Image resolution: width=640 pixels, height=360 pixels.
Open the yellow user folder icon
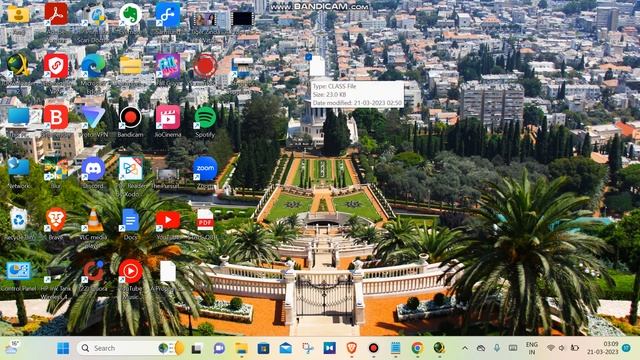click(18, 14)
